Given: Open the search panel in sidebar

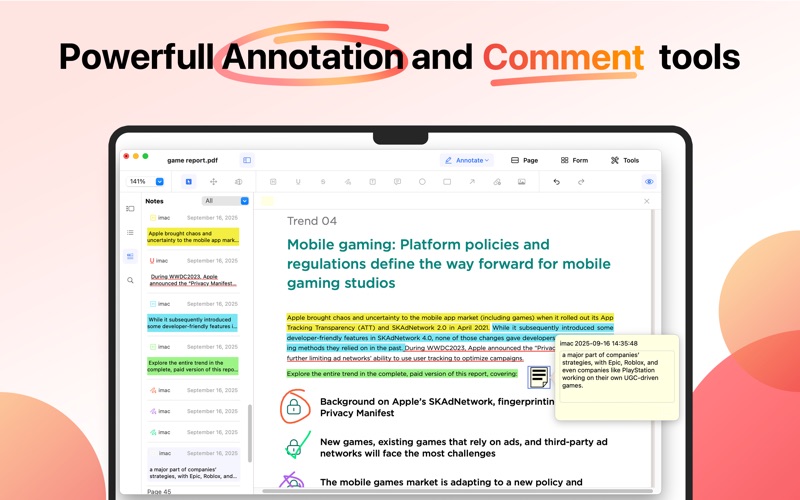Looking at the screenshot, I should [130, 280].
